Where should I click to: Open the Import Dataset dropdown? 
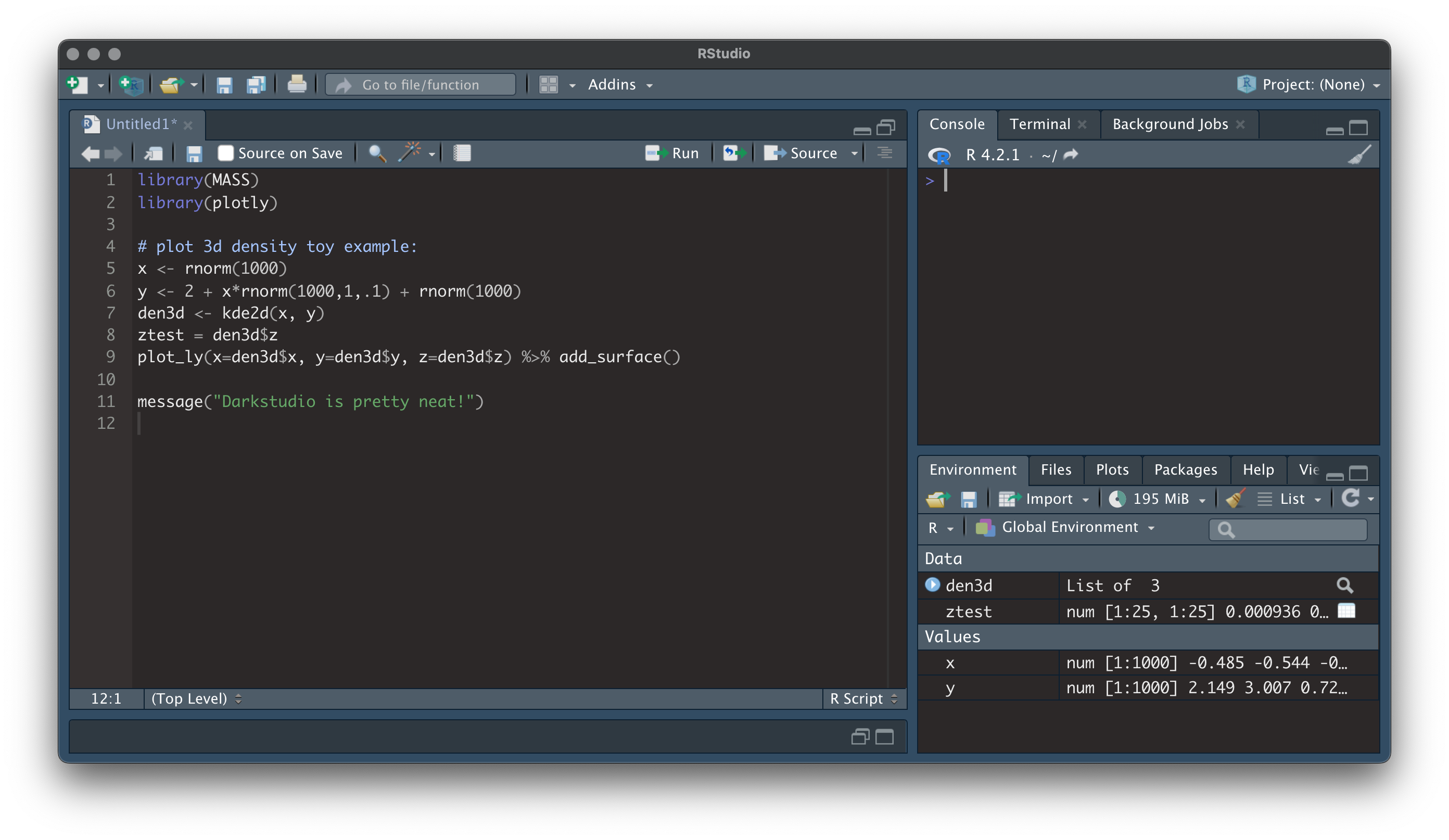[1044, 499]
